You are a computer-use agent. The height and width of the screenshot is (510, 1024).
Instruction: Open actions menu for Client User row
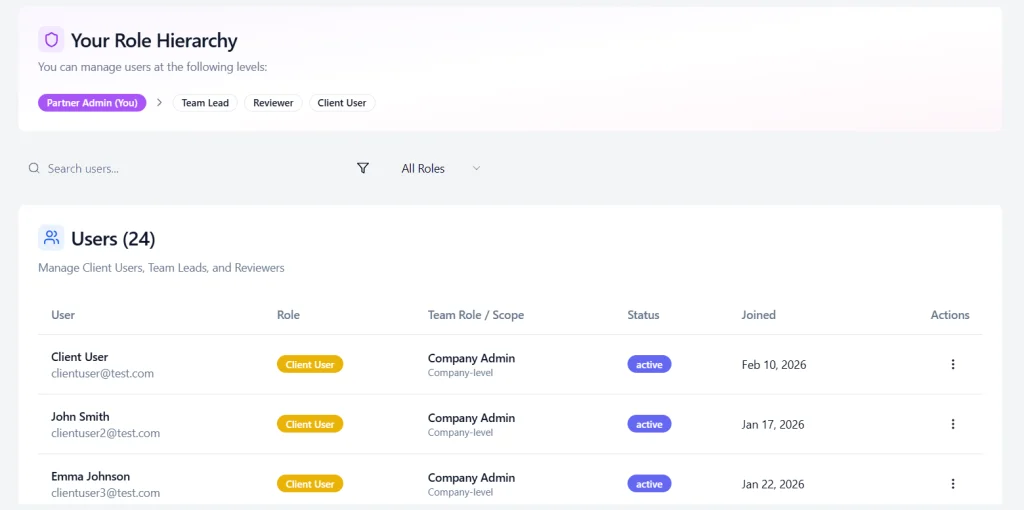coord(952,365)
